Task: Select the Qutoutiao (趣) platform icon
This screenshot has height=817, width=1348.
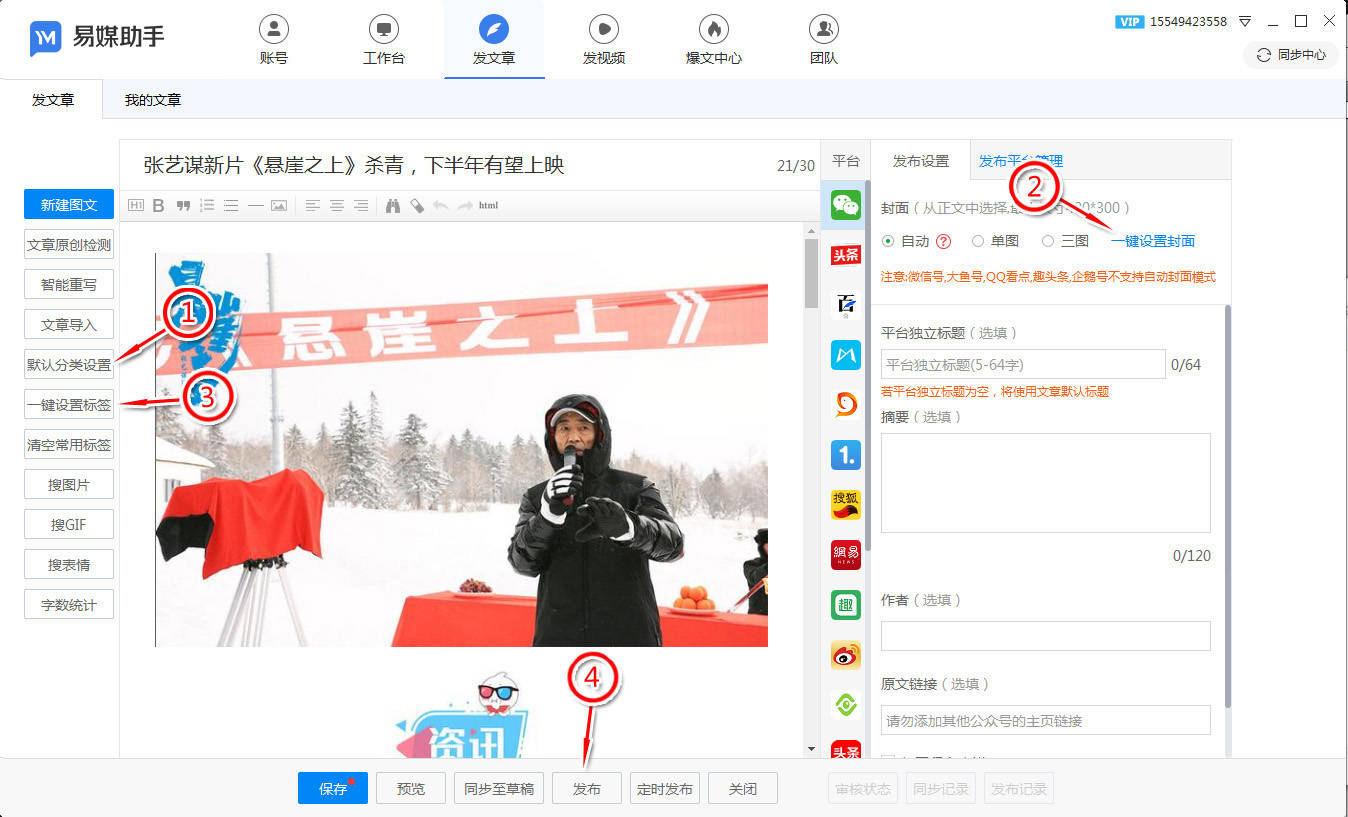Action: [846, 605]
